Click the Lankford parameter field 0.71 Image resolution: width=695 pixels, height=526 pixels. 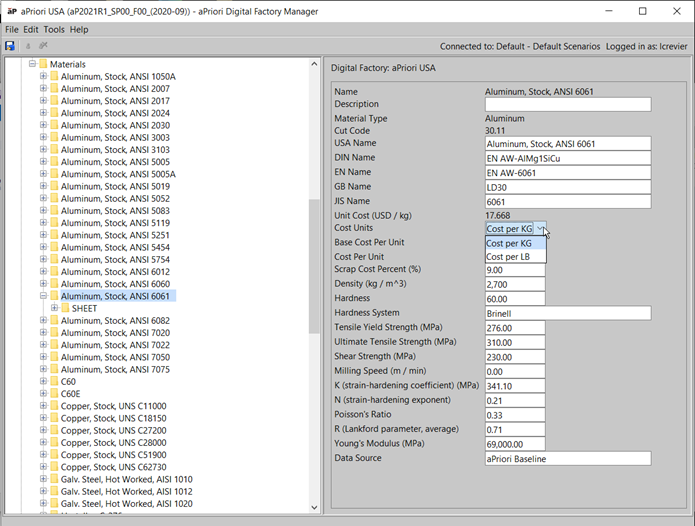tap(515, 429)
